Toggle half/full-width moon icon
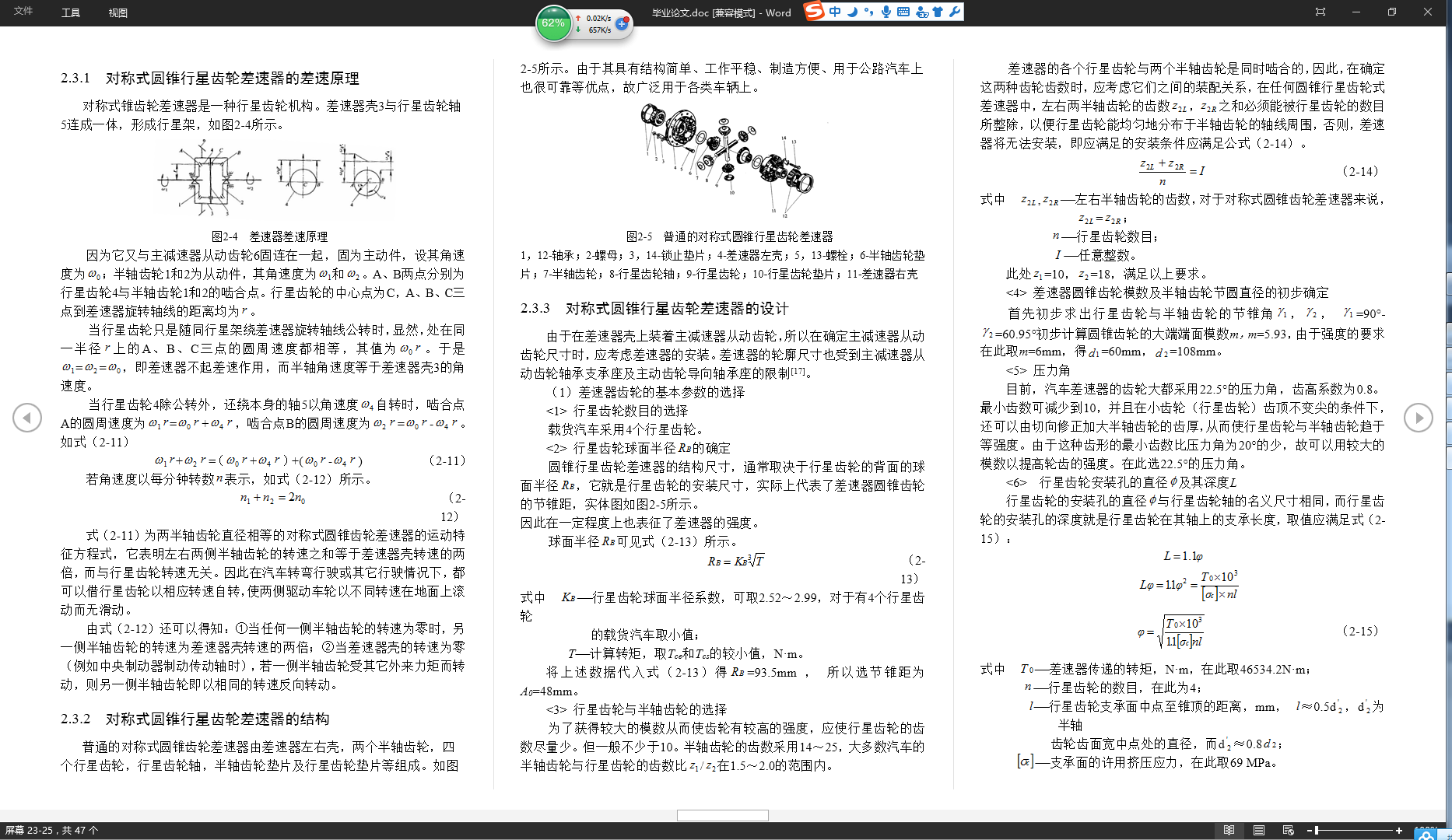Viewport: 1452px width, 840px height. pos(852,12)
